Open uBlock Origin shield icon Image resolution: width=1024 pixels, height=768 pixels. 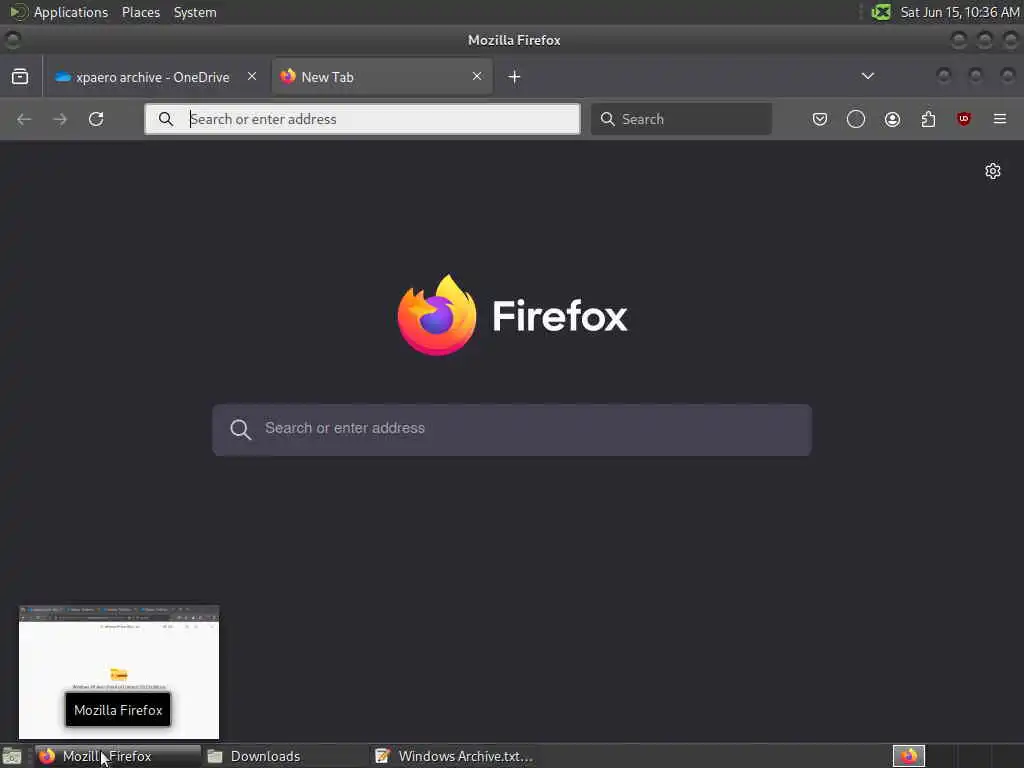click(x=964, y=119)
